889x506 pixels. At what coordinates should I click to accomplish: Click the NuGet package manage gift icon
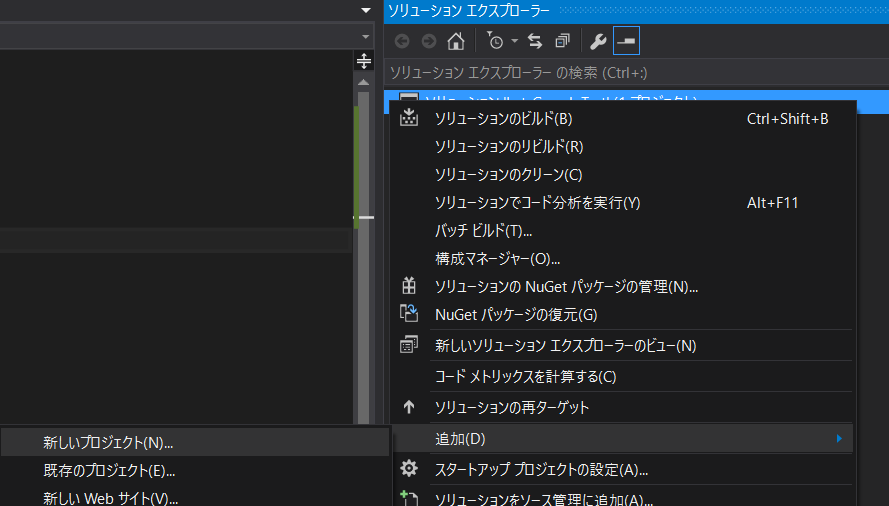point(409,285)
